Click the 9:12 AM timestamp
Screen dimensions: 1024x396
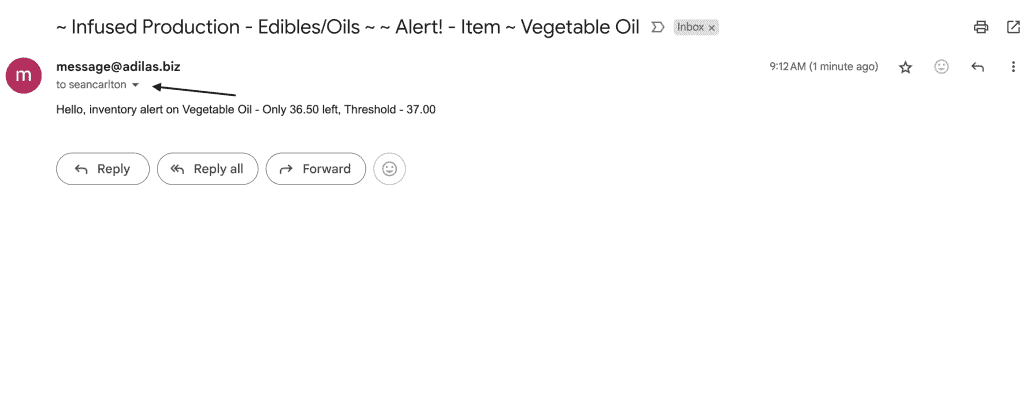pyautogui.click(x=824, y=67)
